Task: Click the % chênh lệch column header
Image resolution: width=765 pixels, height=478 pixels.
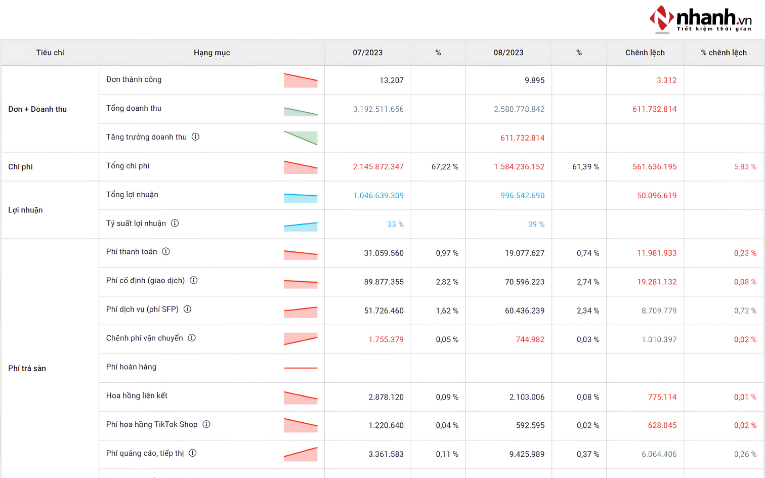Action: click(724, 53)
